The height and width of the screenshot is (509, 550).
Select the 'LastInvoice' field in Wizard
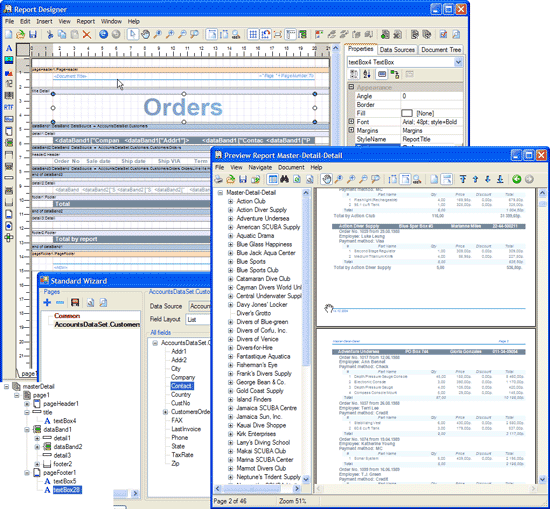click(186, 429)
